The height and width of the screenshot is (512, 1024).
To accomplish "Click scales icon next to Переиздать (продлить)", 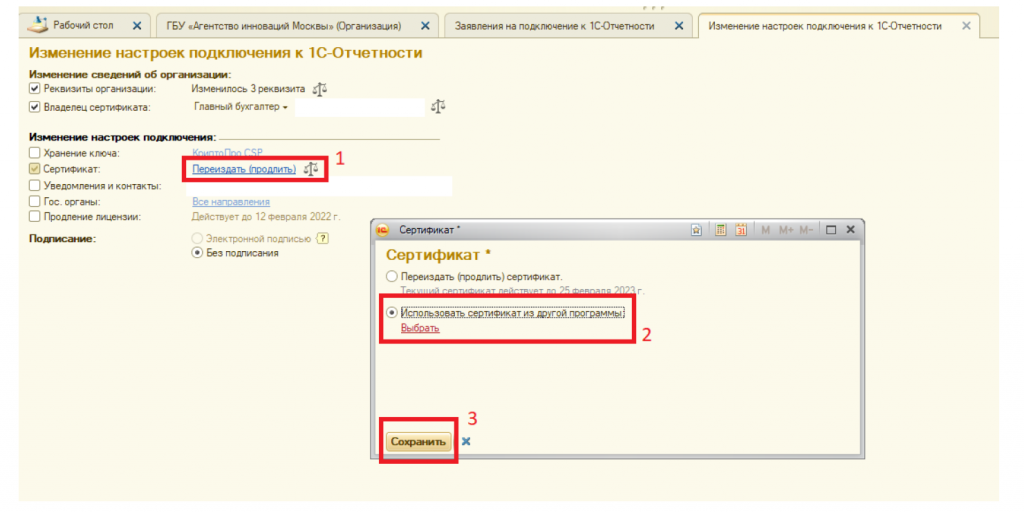I will 311,169.
